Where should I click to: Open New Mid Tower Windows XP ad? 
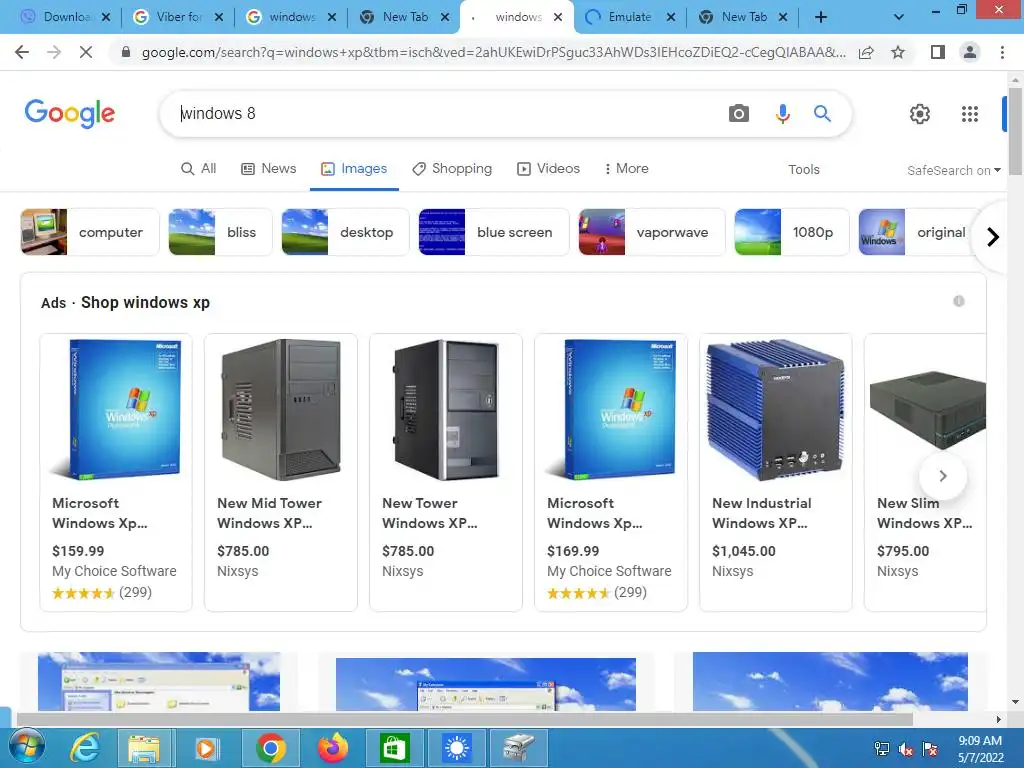(281, 472)
